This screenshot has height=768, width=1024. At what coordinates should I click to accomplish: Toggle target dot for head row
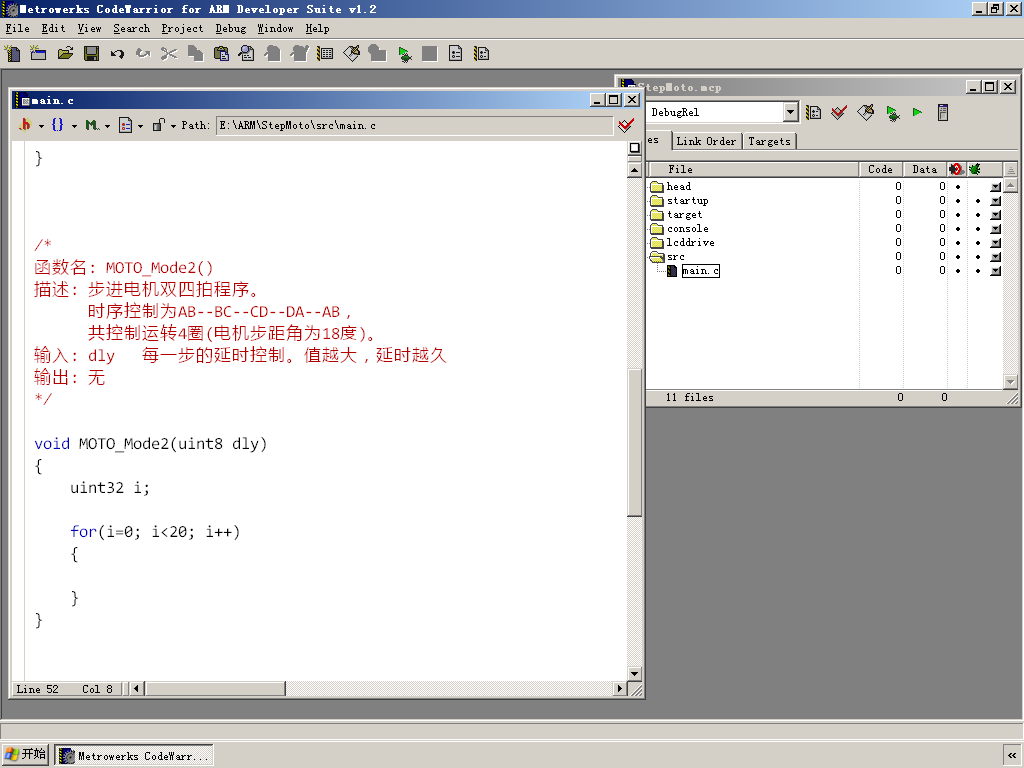[958, 187]
